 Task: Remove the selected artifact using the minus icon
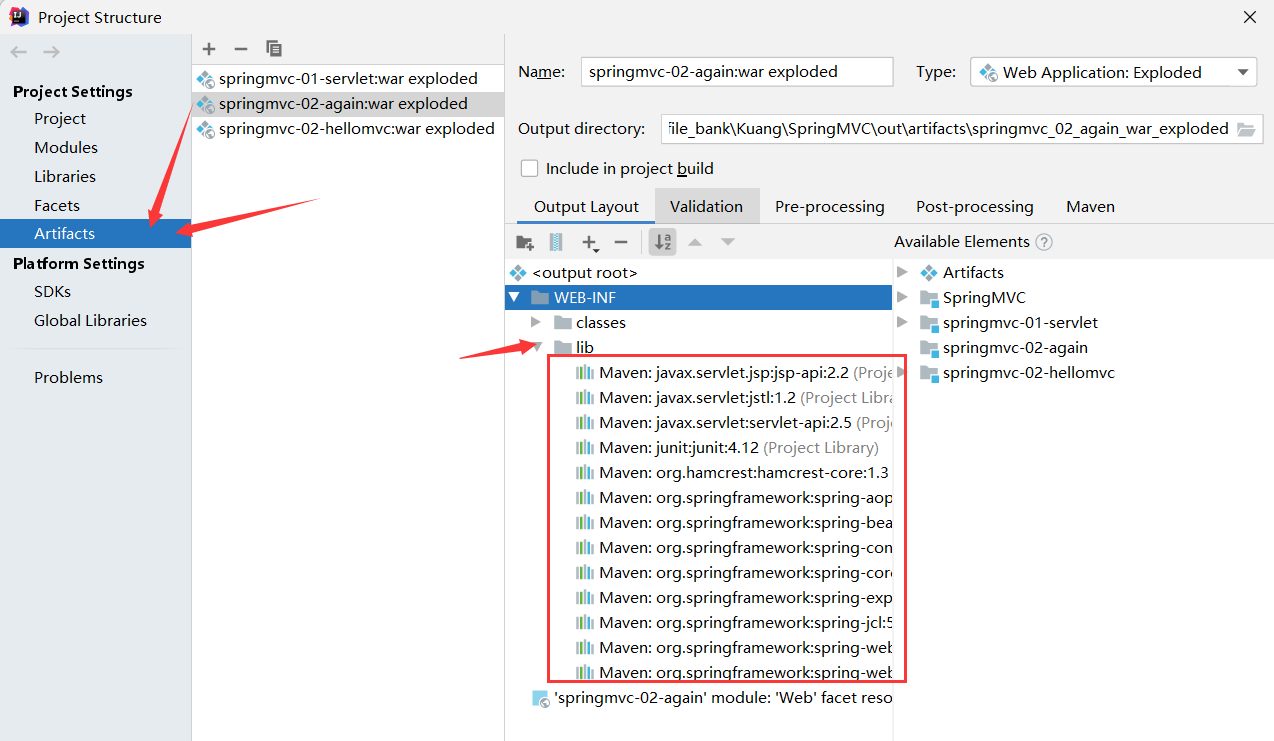[x=240, y=48]
